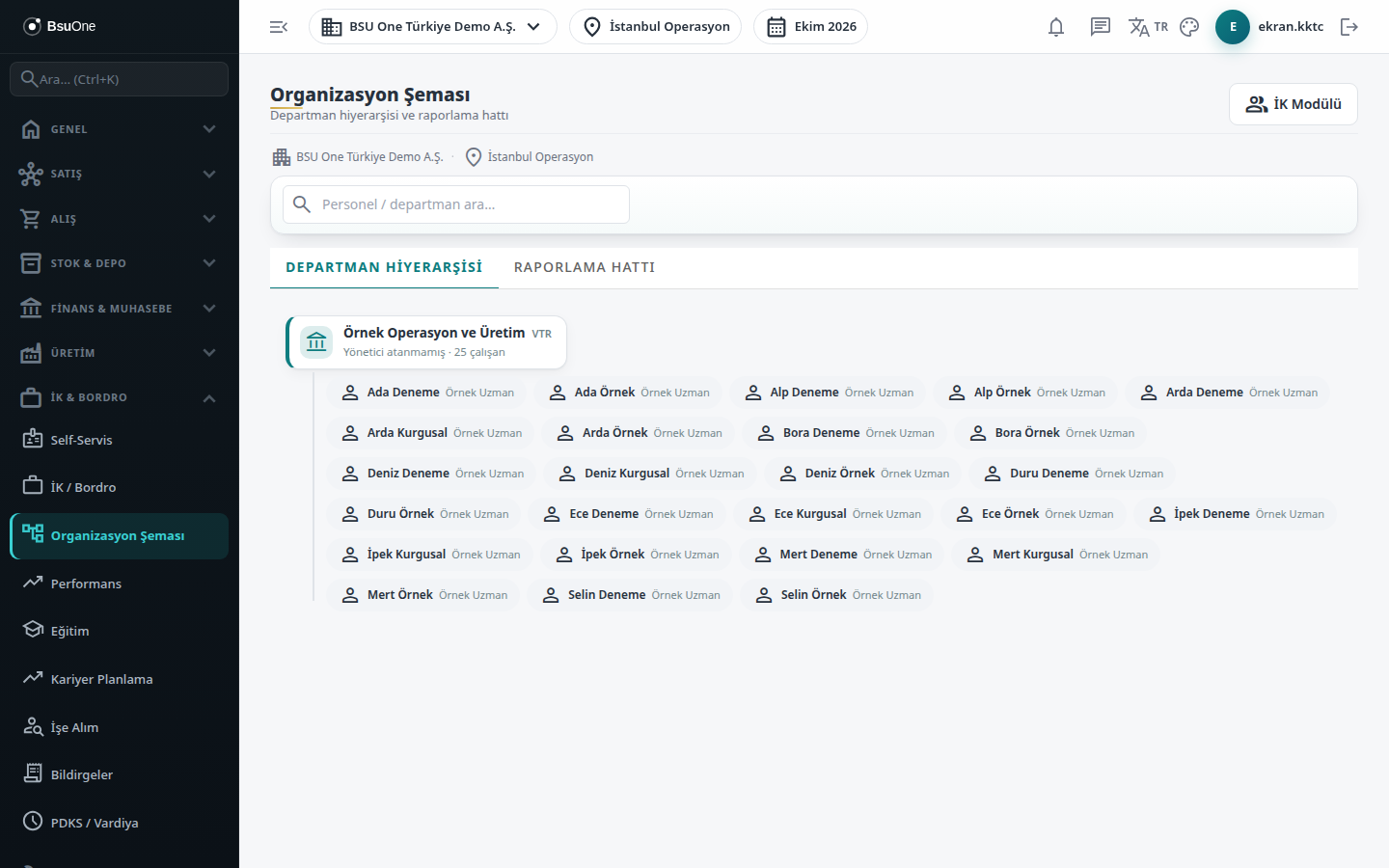Select employee Deniz Kurgusal
The height and width of the screenshot is (868, 1389).
651,474
